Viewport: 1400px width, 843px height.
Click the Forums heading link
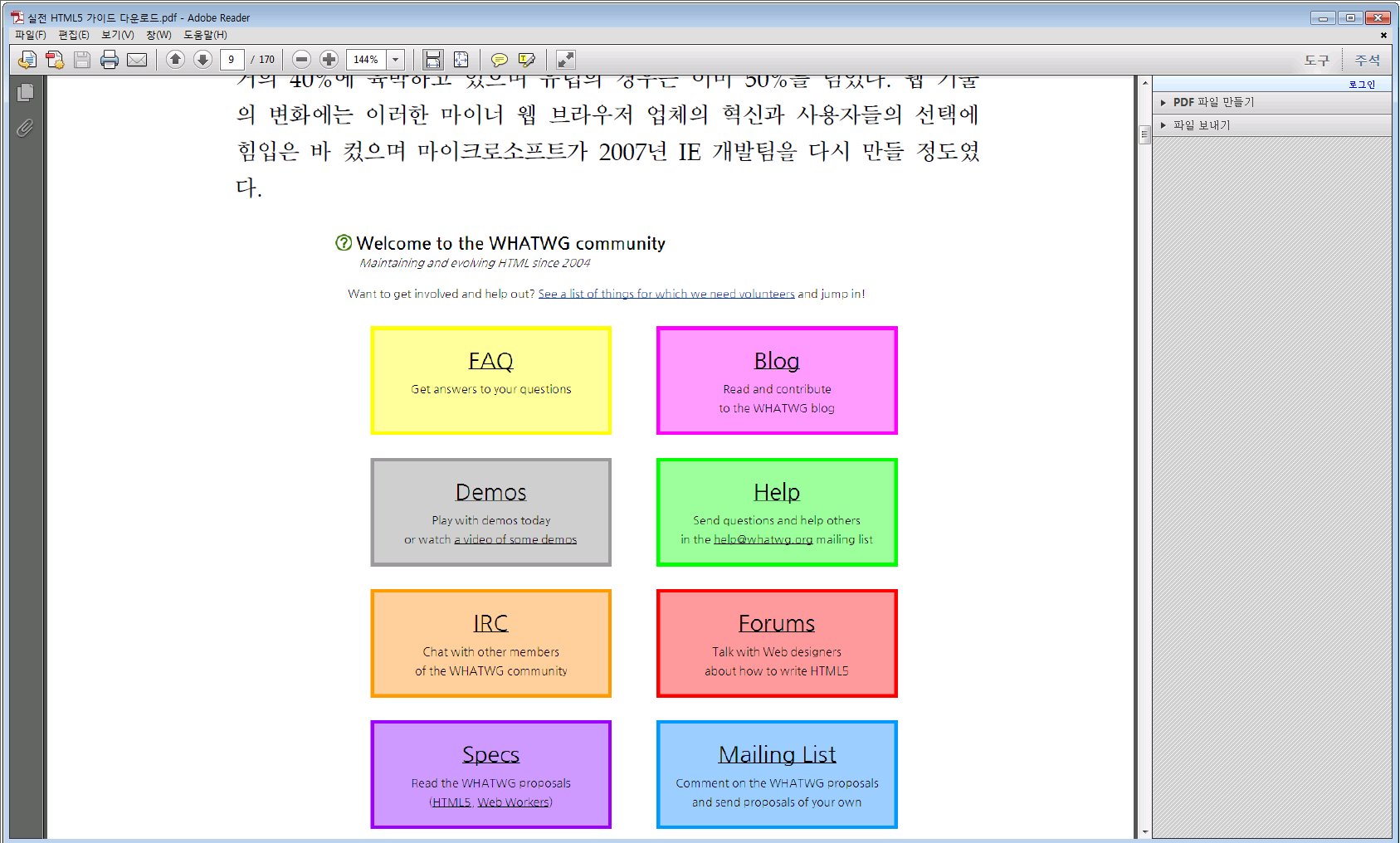[777, 623]
